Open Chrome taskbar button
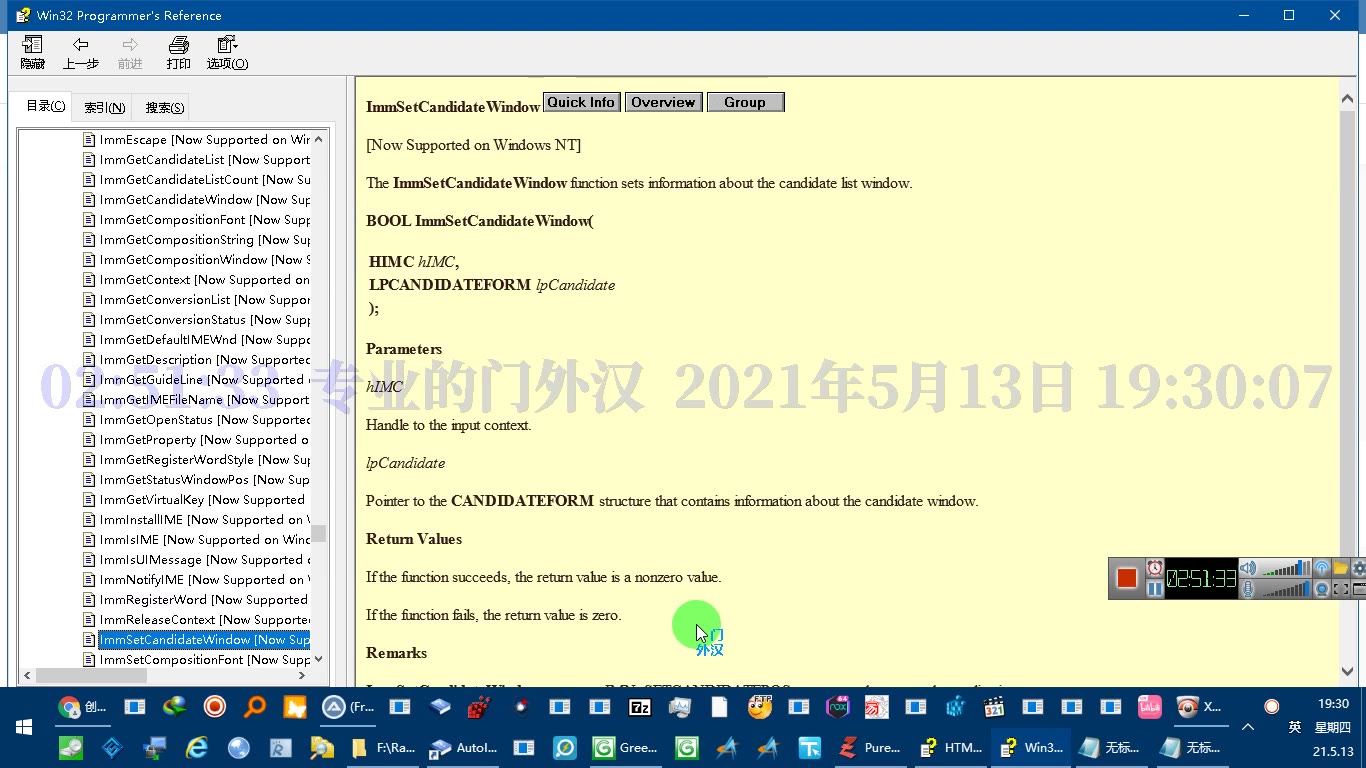Screen dimensions: 1366x768 tap(82, 707)
